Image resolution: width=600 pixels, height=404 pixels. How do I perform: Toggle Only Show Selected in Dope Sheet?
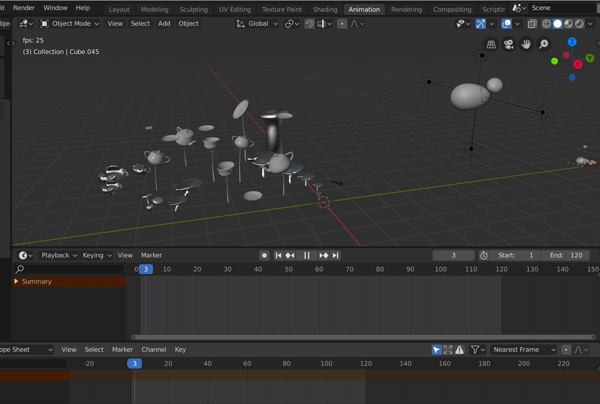tap(436, 350)
